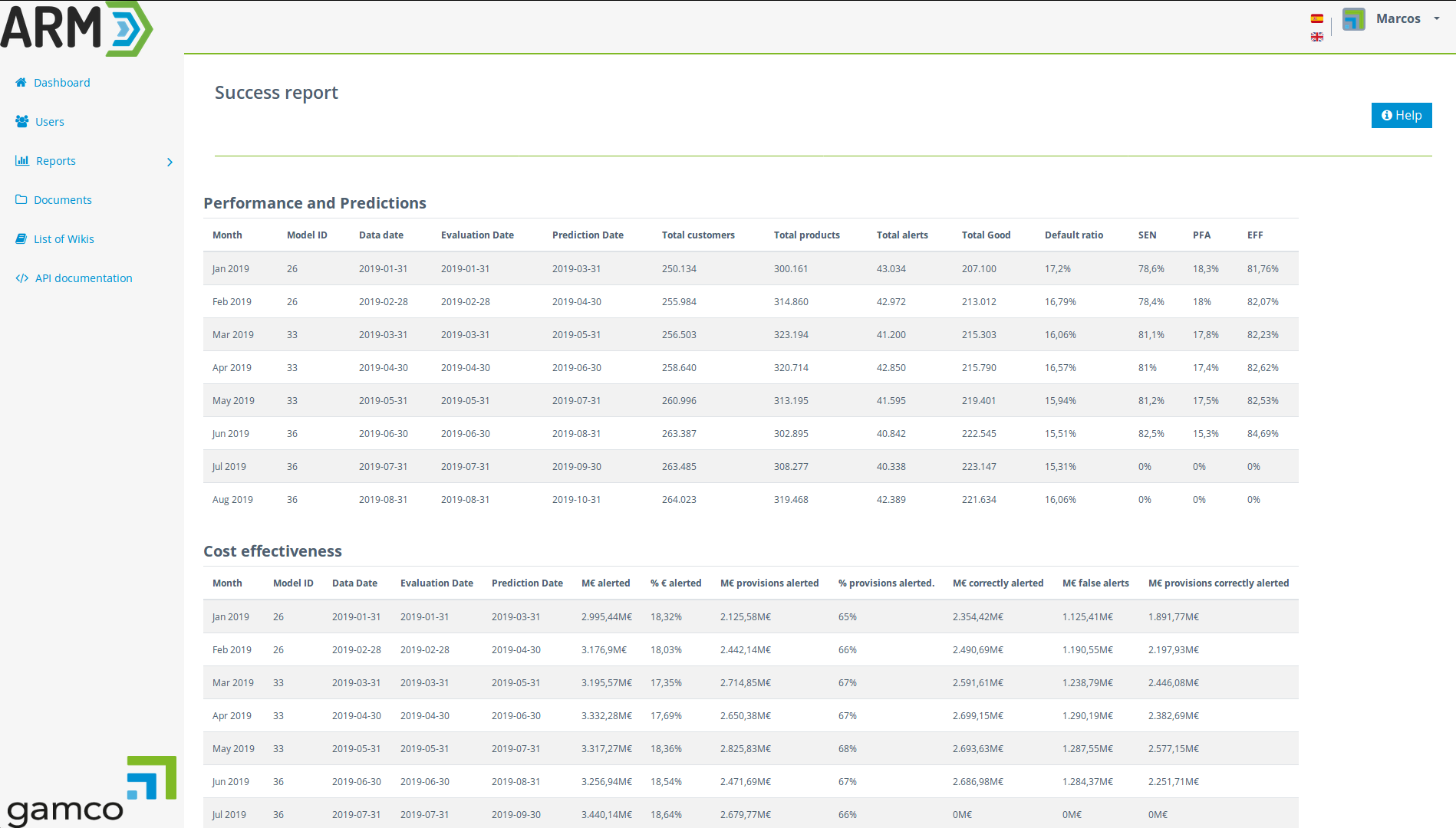Select Aug 2019 row month cell
1456x828 pixels.
pos(232,500)
